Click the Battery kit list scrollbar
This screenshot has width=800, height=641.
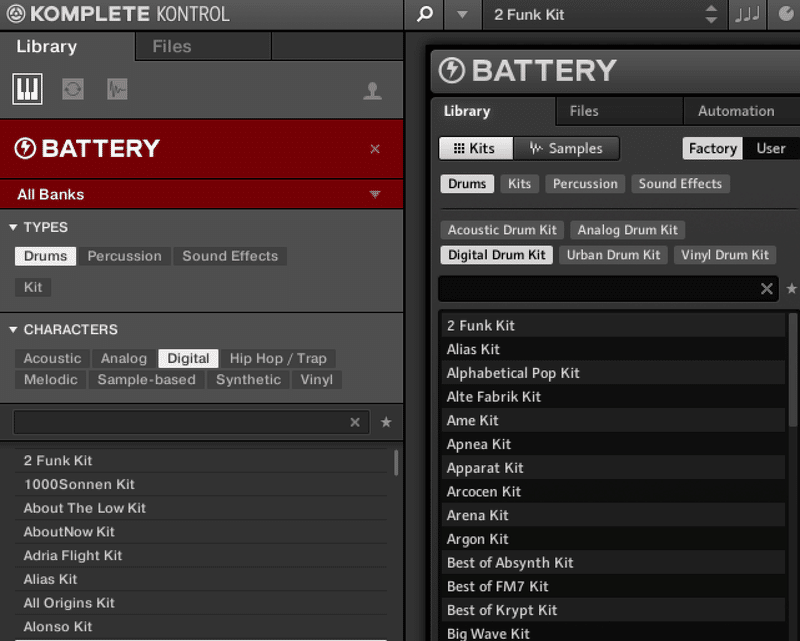[793, 369]
